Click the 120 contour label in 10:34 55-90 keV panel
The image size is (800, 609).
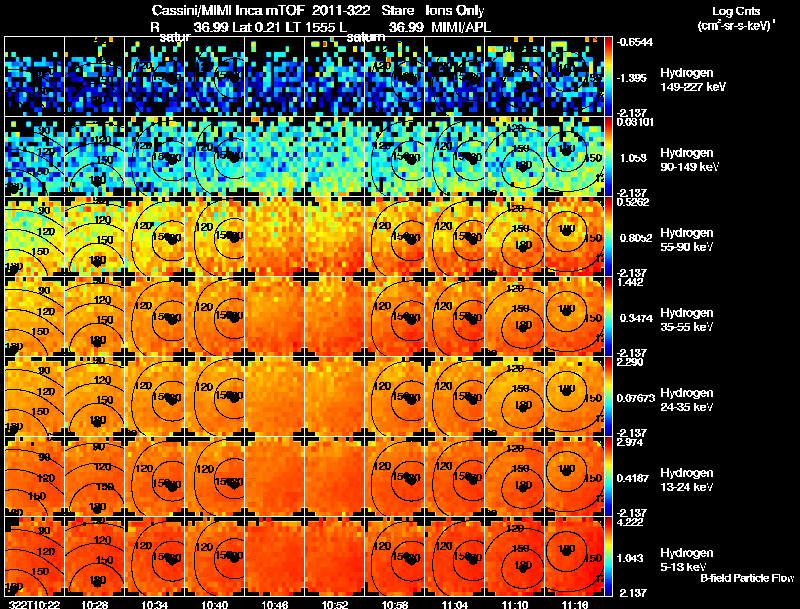tap(144, 225)
